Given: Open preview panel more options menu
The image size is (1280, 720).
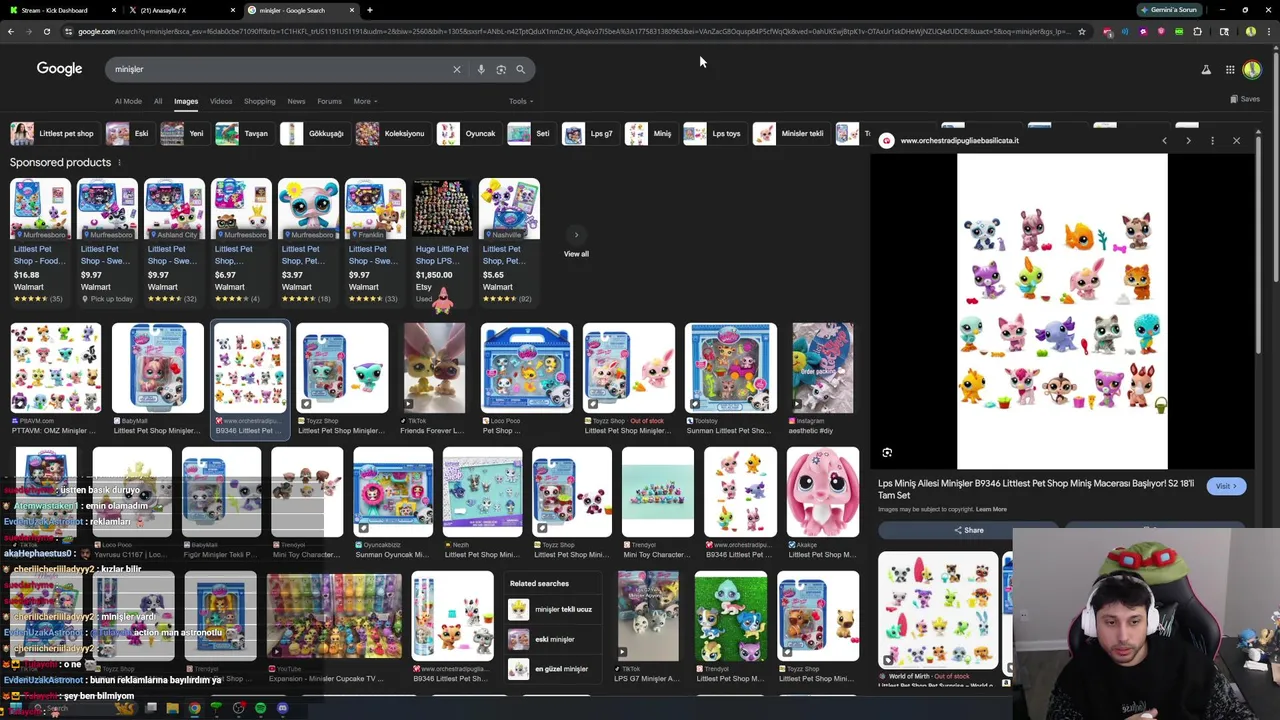Looking at the screenshot, I should [1212, 141].
